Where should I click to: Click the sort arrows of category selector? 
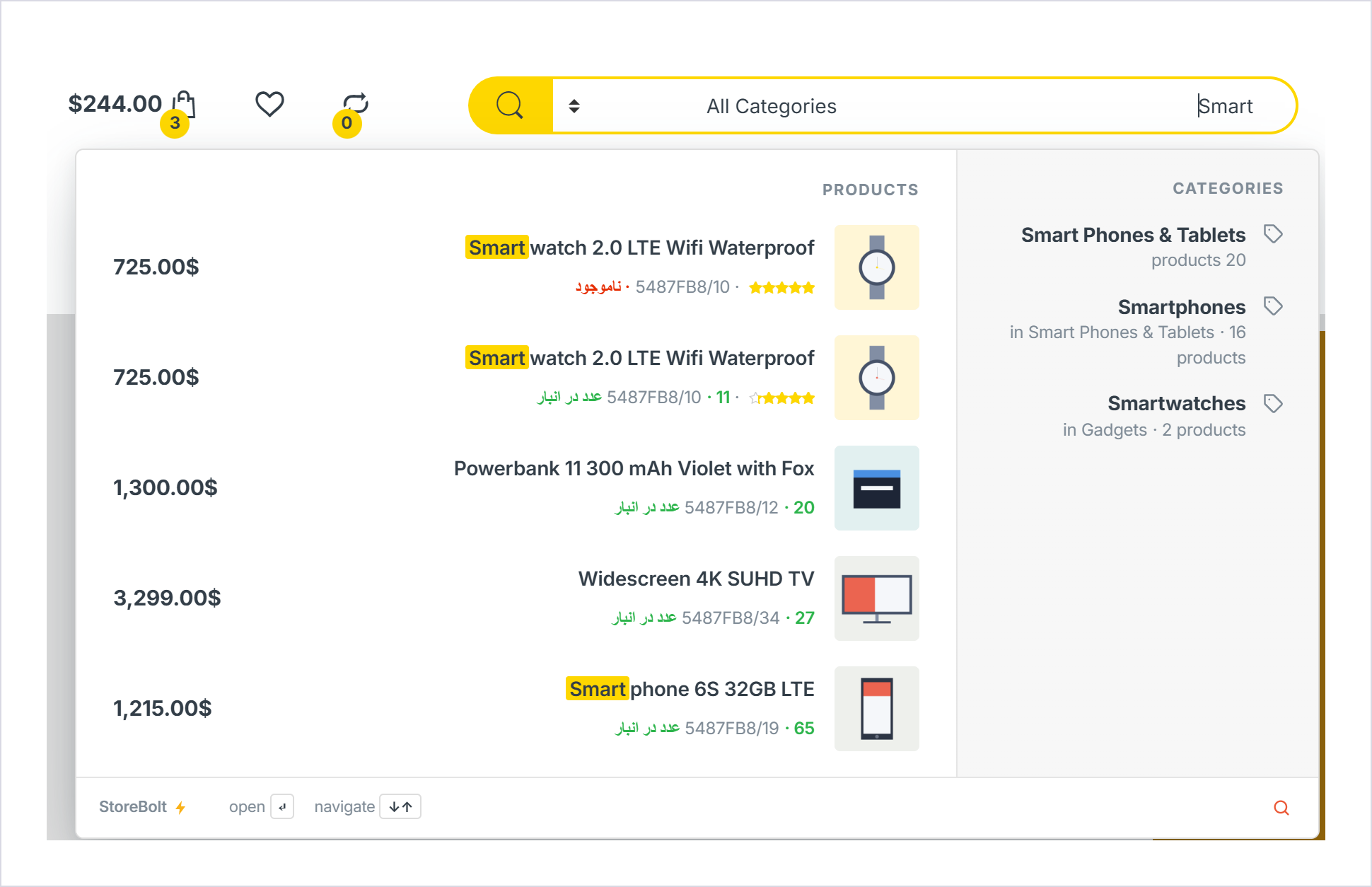click(574, 106)
